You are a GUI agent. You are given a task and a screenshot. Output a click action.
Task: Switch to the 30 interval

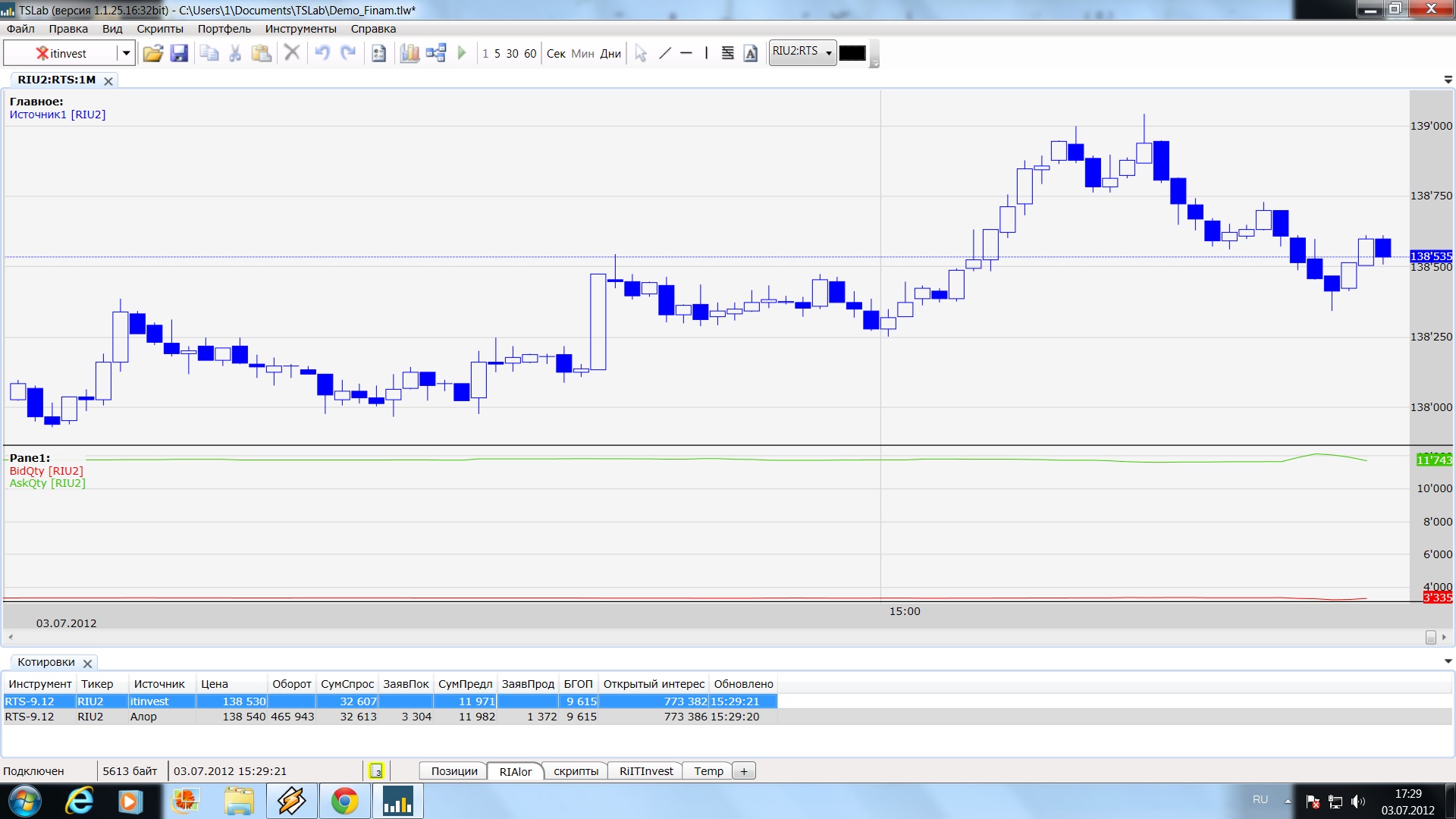pos(513,54)
